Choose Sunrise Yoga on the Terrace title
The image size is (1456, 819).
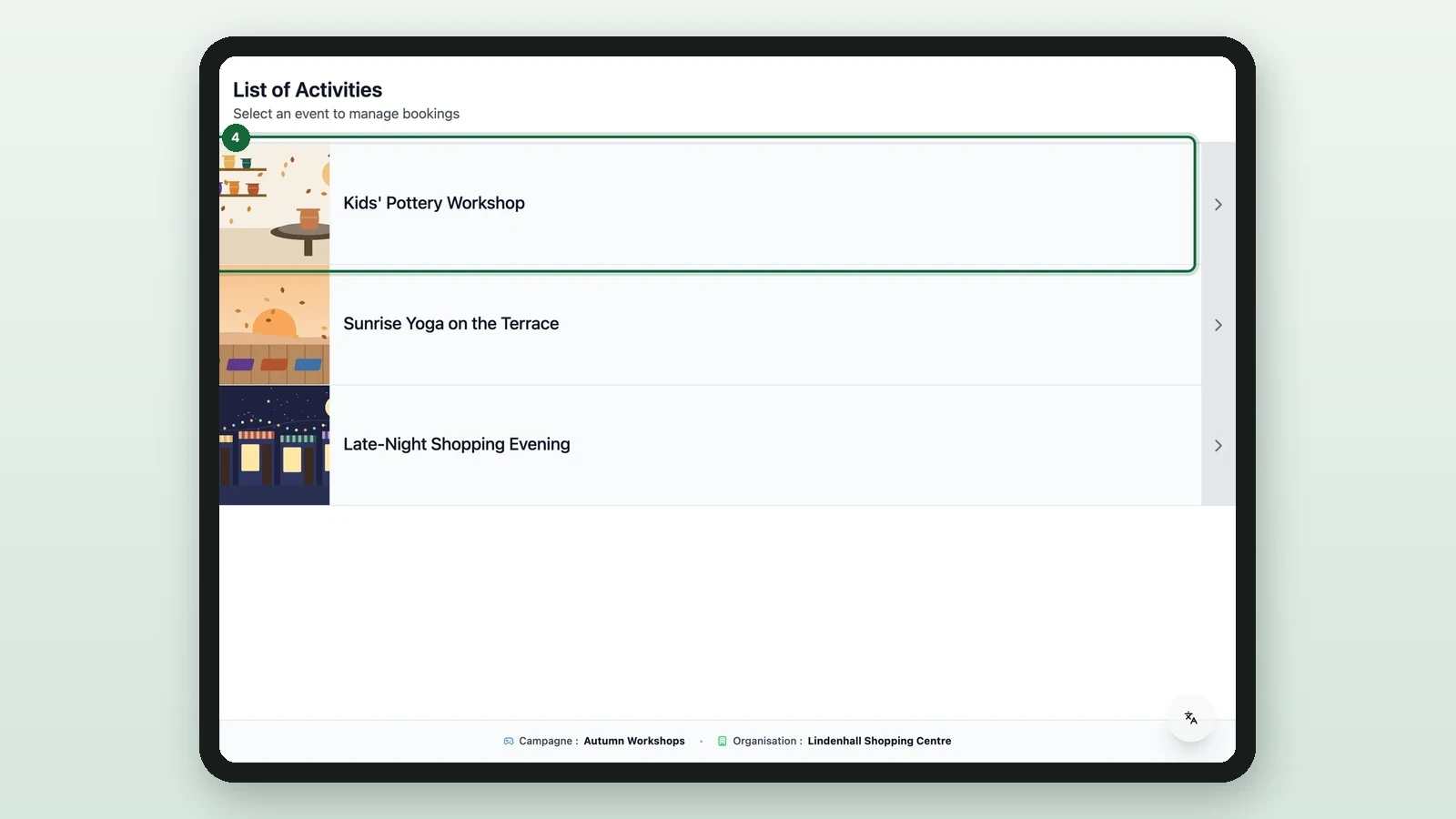point(451,324)
